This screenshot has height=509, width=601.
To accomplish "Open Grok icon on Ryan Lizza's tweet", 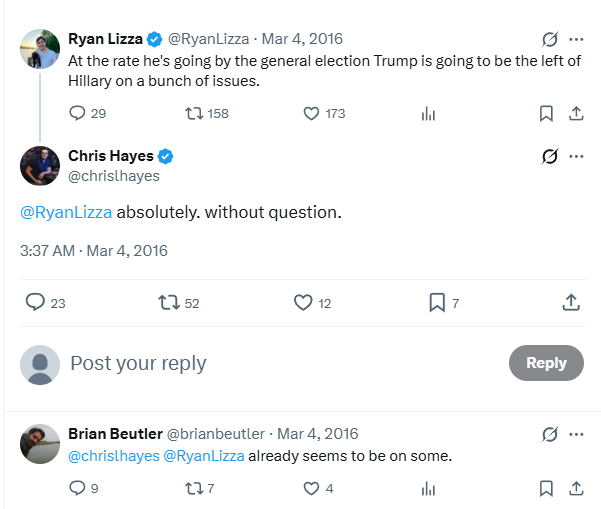I will [x=549, y=40].
